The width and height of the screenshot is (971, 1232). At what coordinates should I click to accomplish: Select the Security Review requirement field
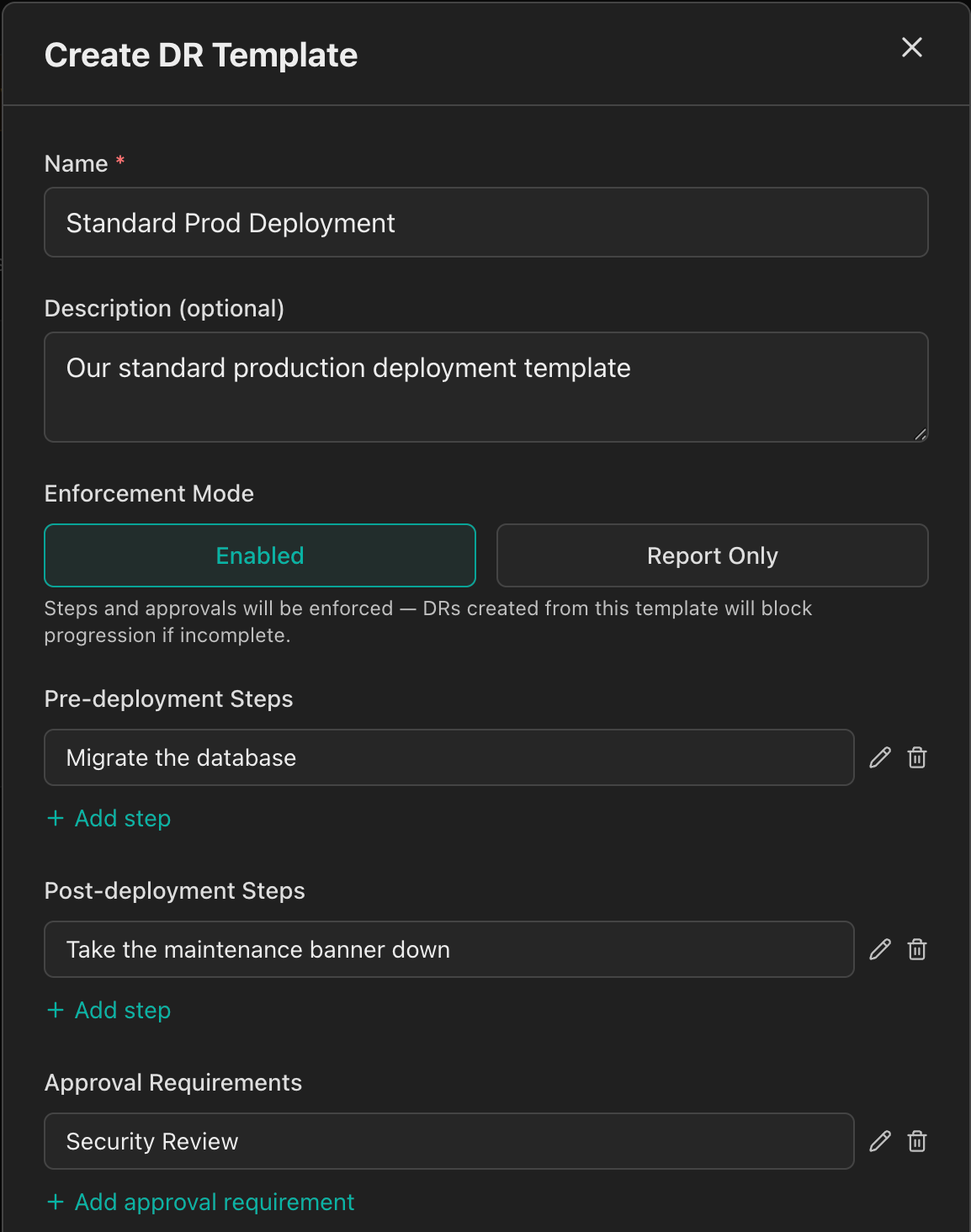click(449, 1141)
